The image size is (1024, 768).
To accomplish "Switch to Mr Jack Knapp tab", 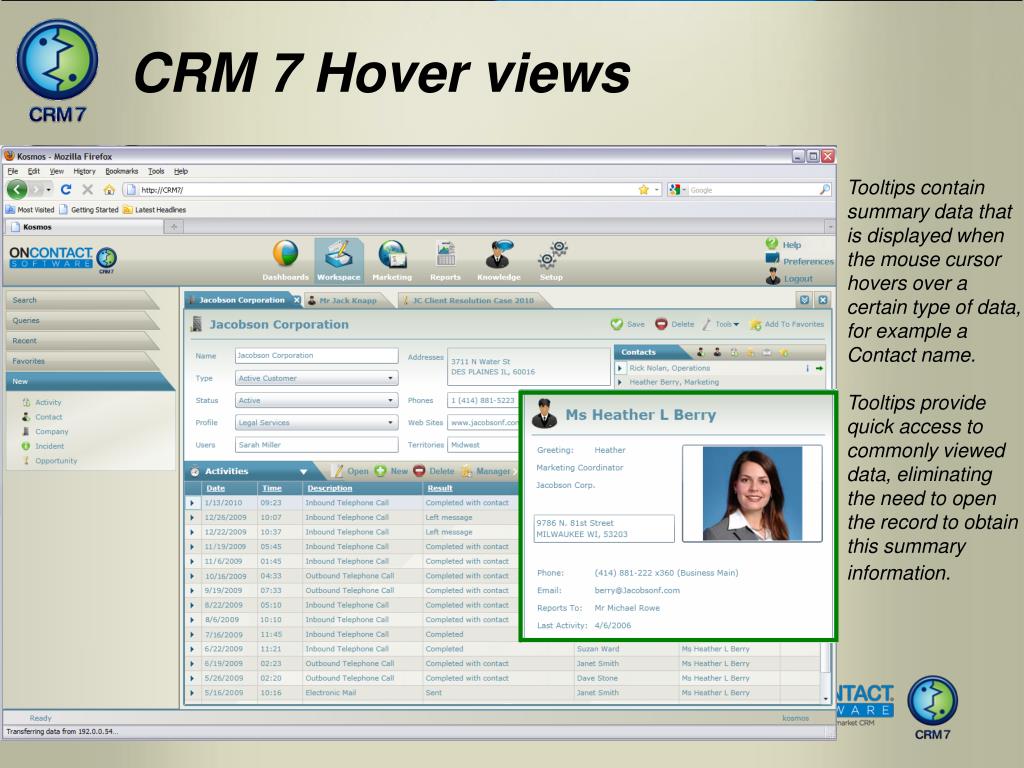I will click(347, 300).
